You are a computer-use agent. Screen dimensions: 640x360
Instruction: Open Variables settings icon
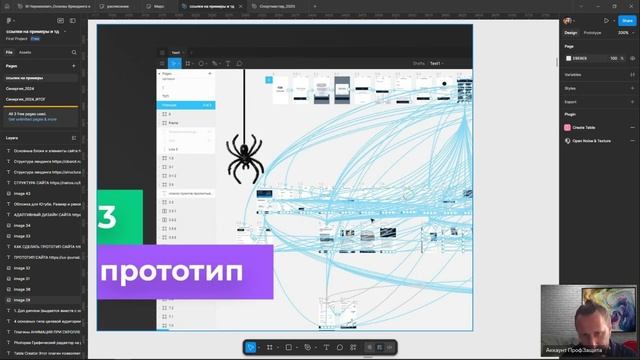(x=632, y=75)
